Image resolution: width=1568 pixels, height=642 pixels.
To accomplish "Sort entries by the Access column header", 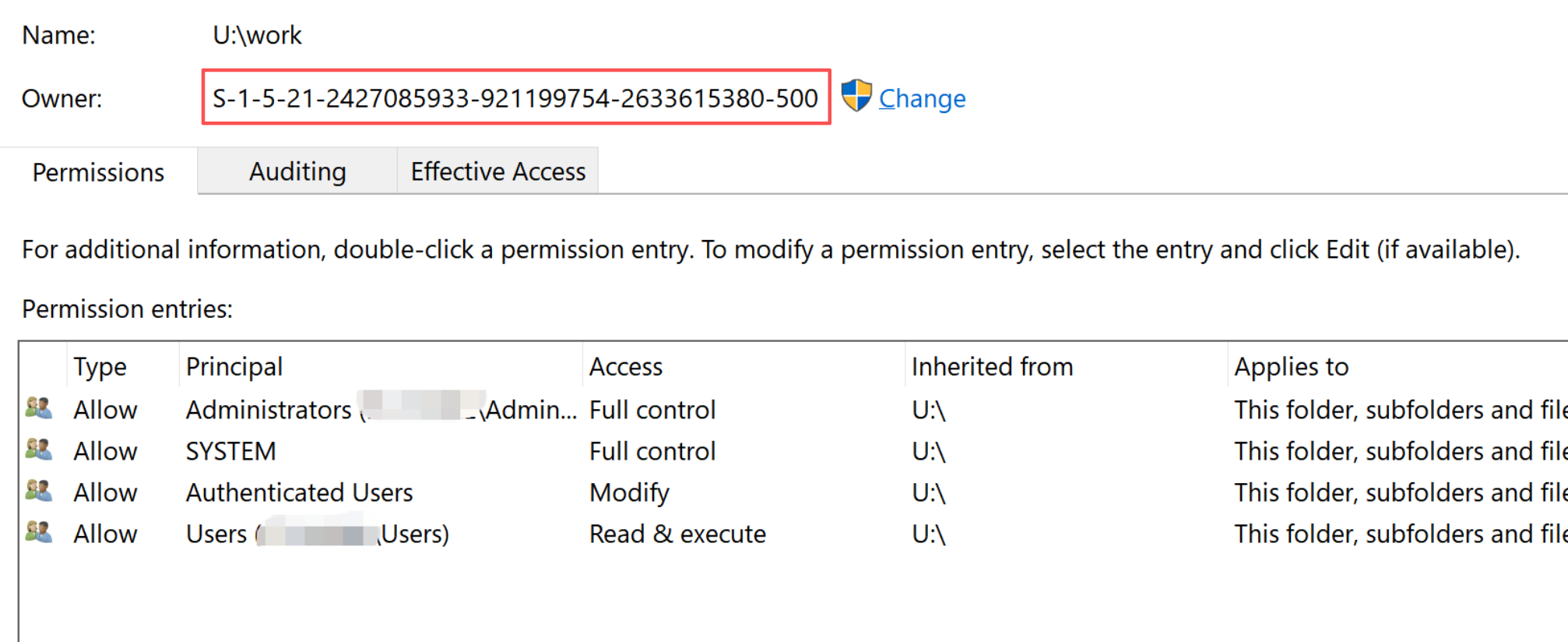I will [744, 366].
